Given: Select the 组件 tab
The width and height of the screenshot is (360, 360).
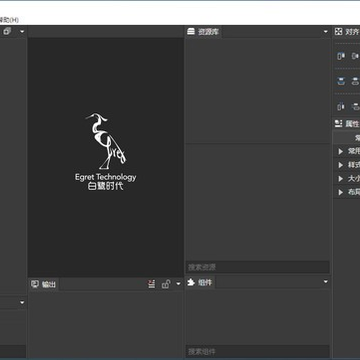Looking at the screenshot, I should point(200,283).
